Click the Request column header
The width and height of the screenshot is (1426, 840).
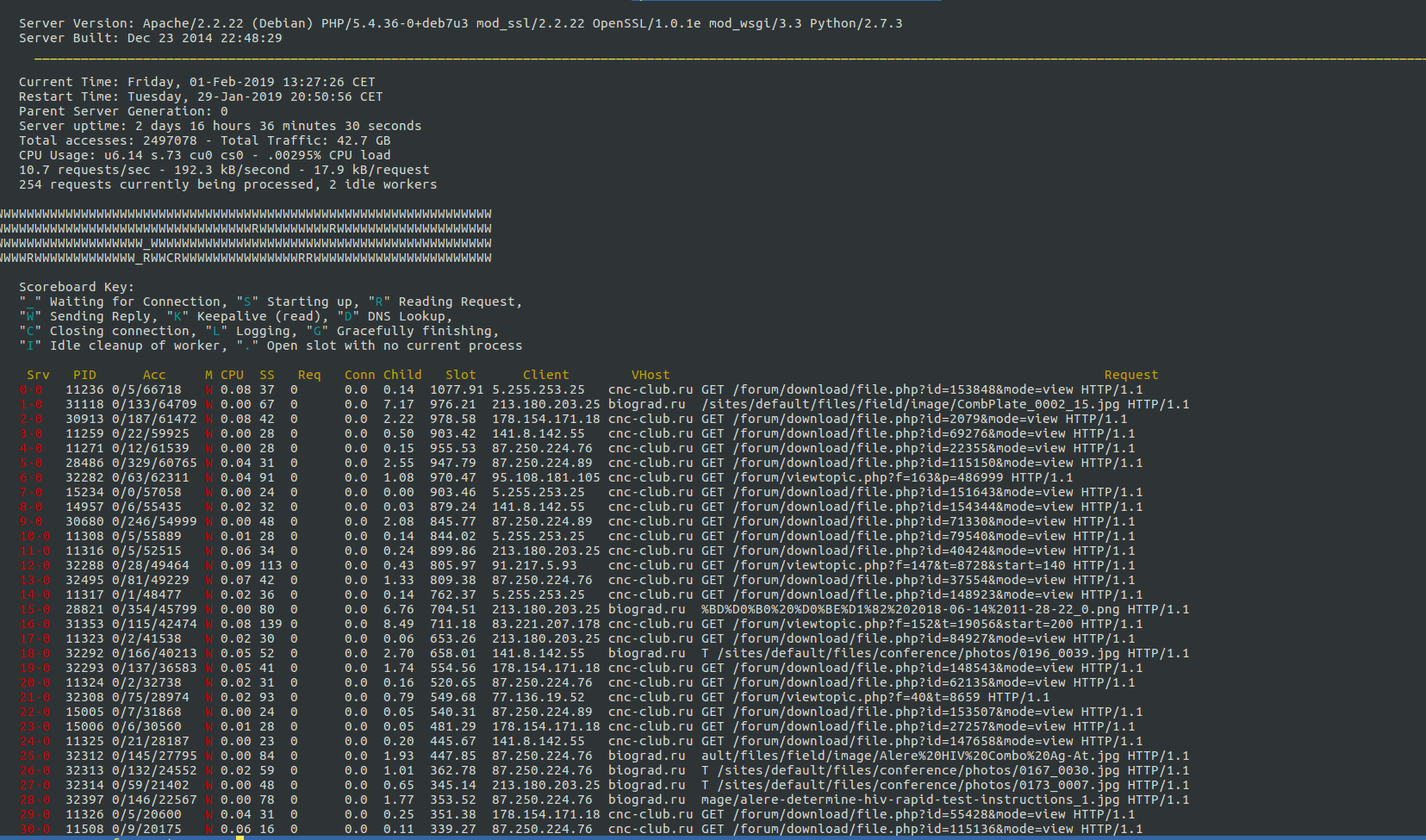click(1130, 375)
